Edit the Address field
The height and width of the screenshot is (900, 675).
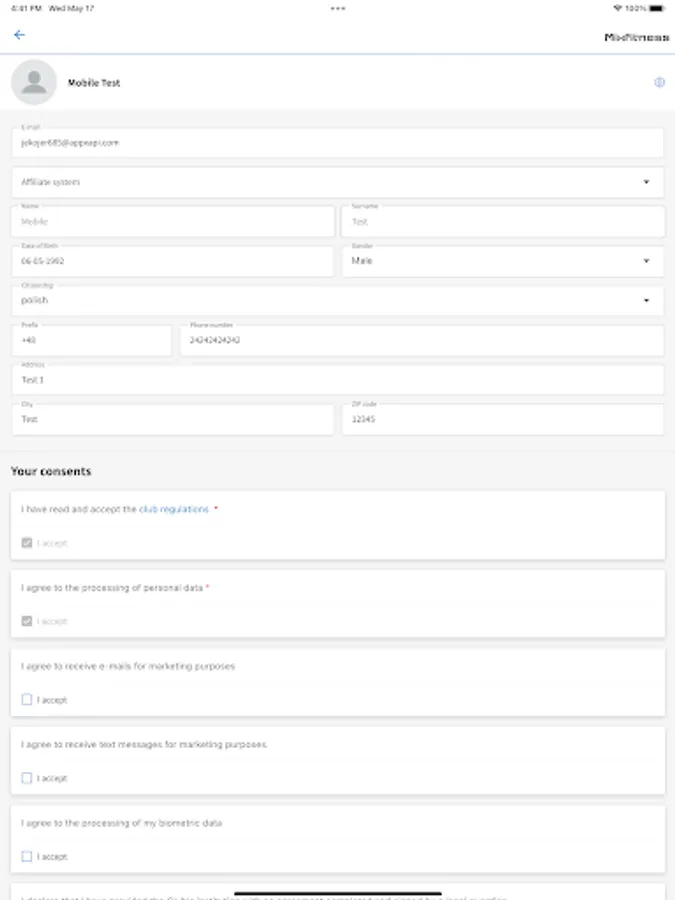point(337,380)
